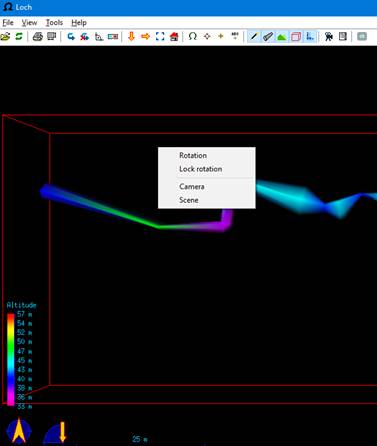Open the View menu

coord(29,23)
